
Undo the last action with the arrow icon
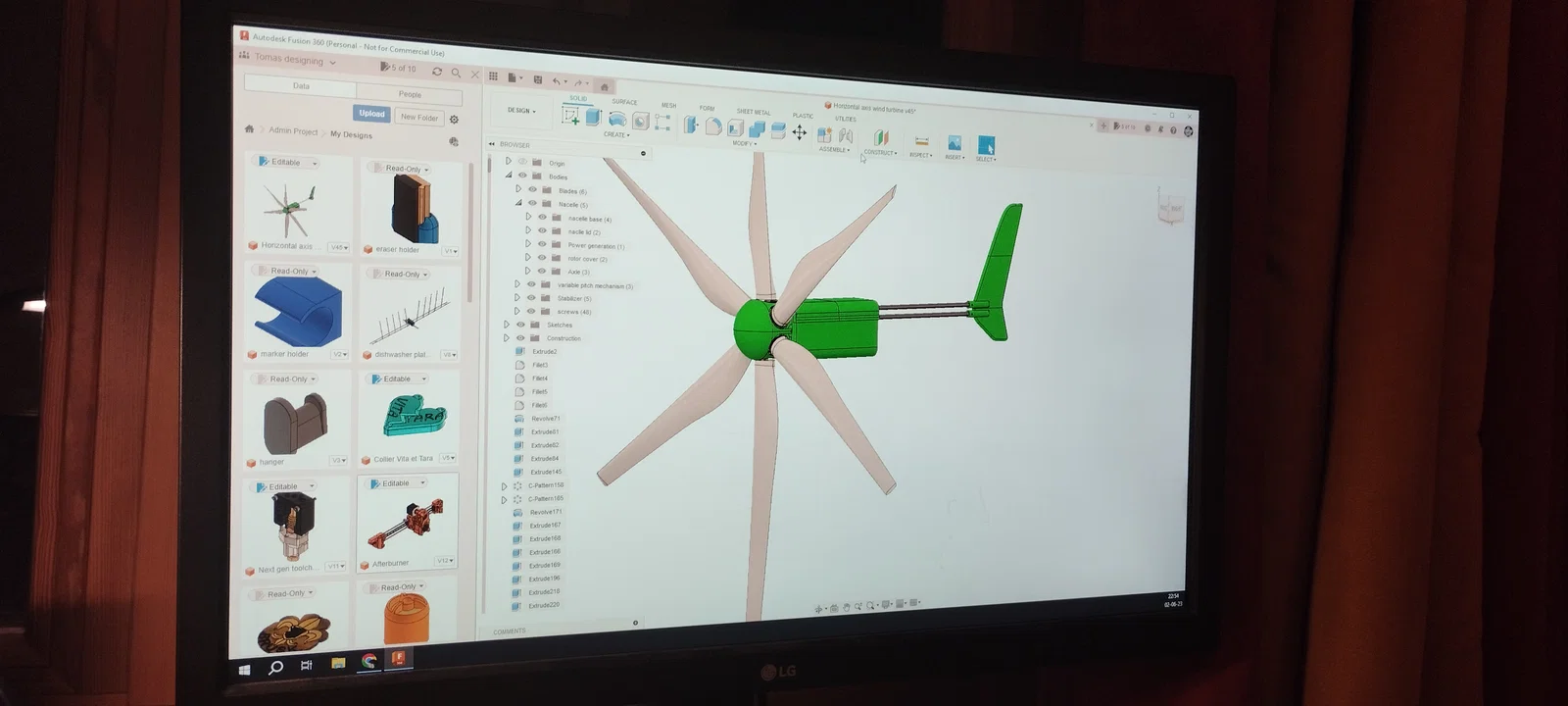click(557, 81)
